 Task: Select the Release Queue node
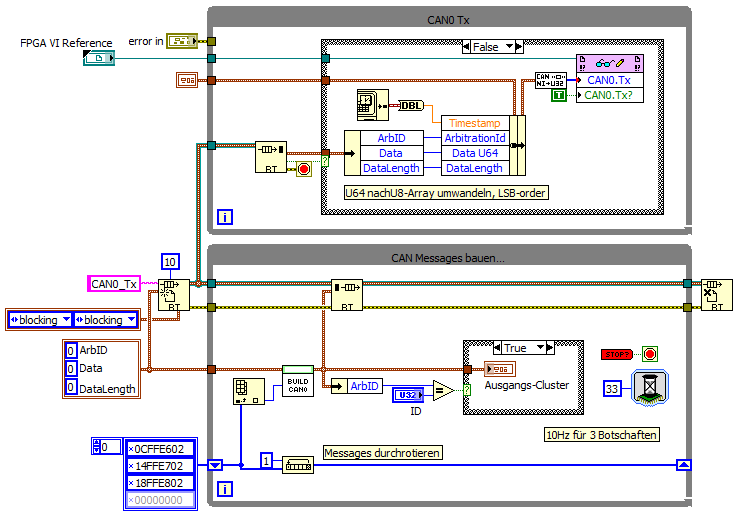717,295
